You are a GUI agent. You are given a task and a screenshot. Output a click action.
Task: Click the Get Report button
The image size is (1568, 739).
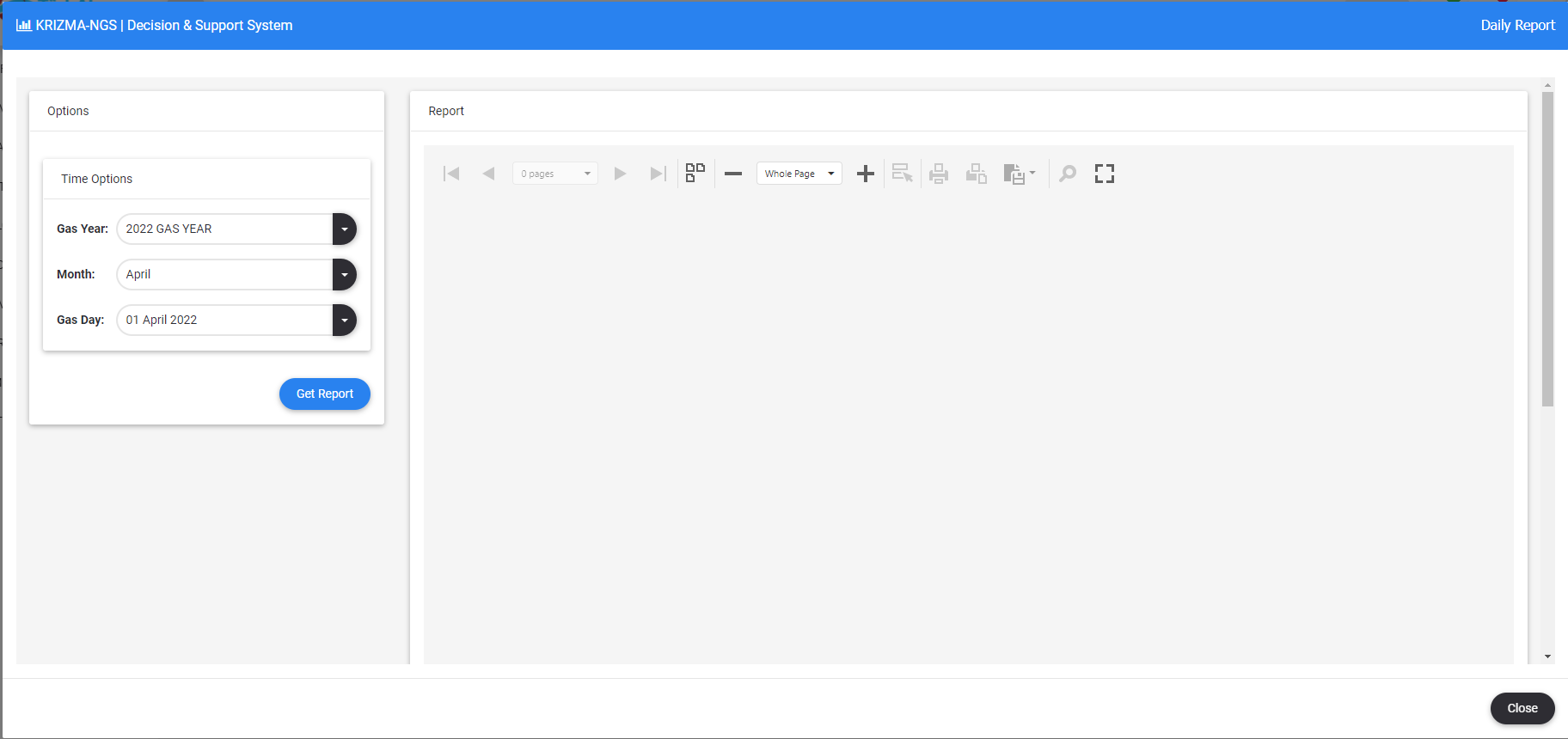point(324,394)
